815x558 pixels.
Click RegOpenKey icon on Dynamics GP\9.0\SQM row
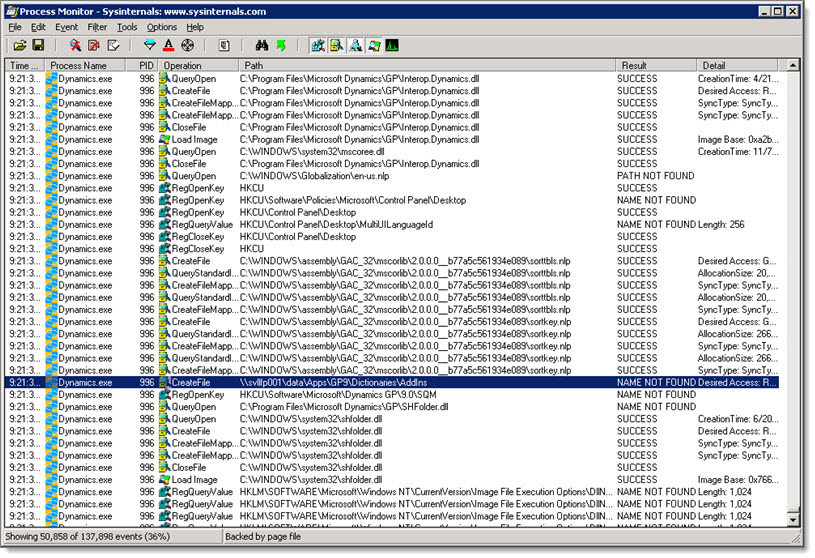[x=164, y=395]
